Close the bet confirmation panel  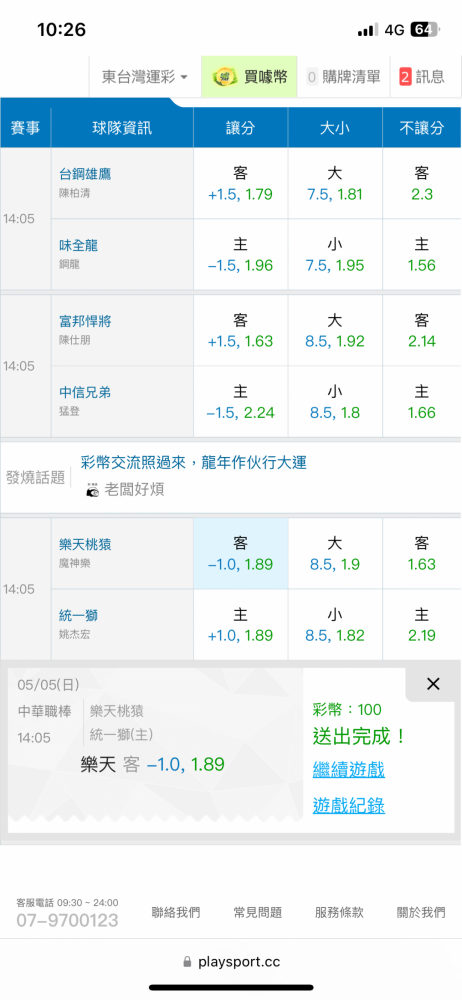433,684
